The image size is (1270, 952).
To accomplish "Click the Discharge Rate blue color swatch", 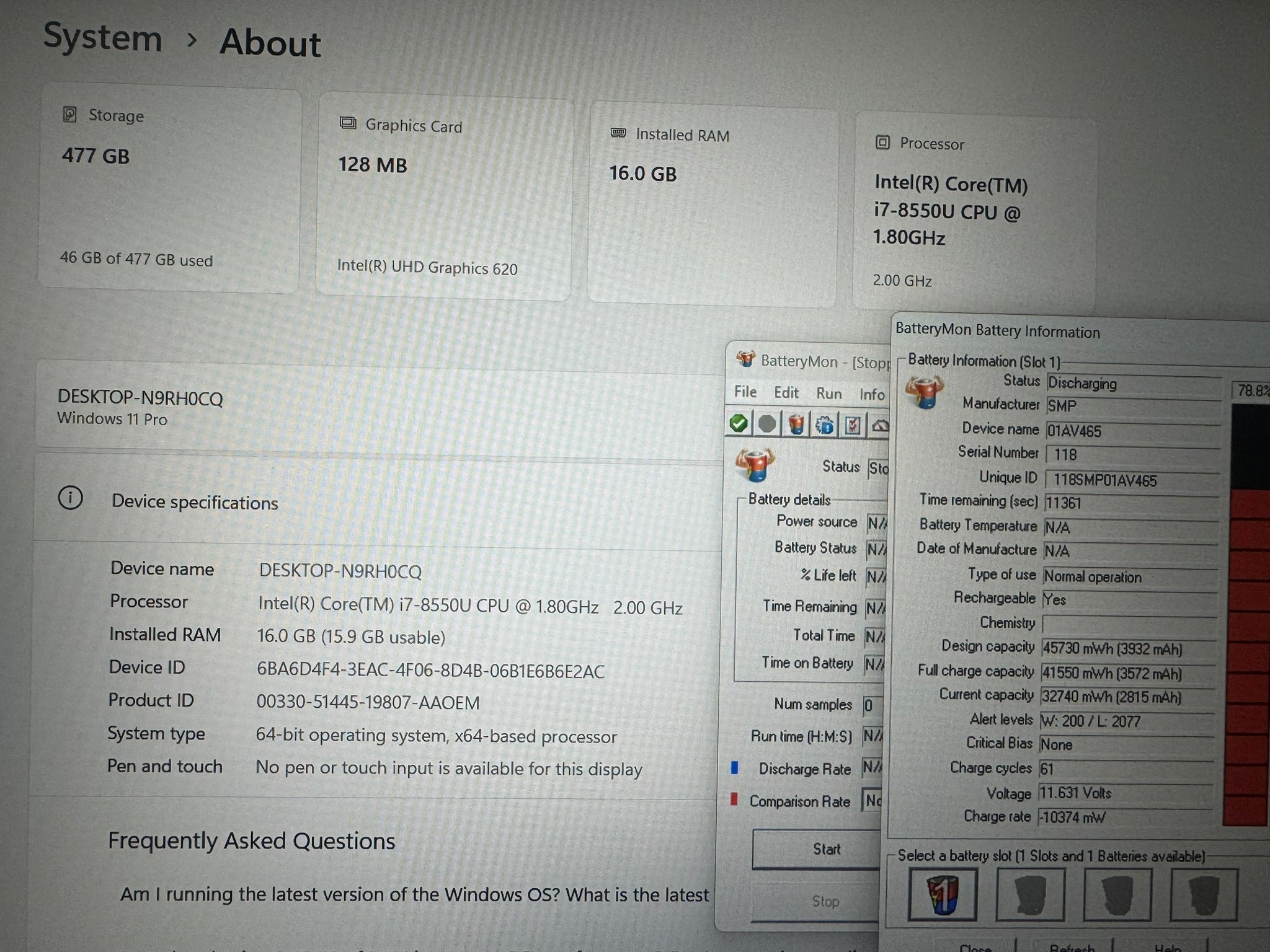I will coord(735,768).
